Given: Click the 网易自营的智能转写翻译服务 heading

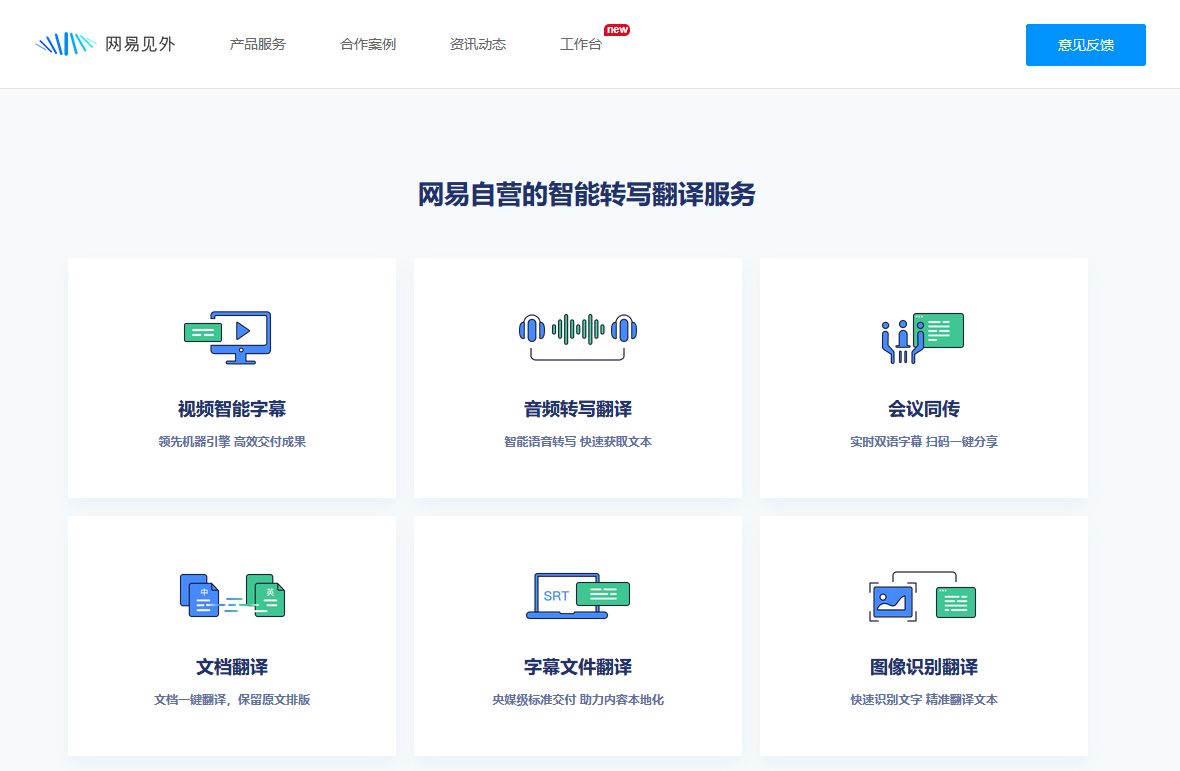Looking at the screenshot, I should pos(587,195).
